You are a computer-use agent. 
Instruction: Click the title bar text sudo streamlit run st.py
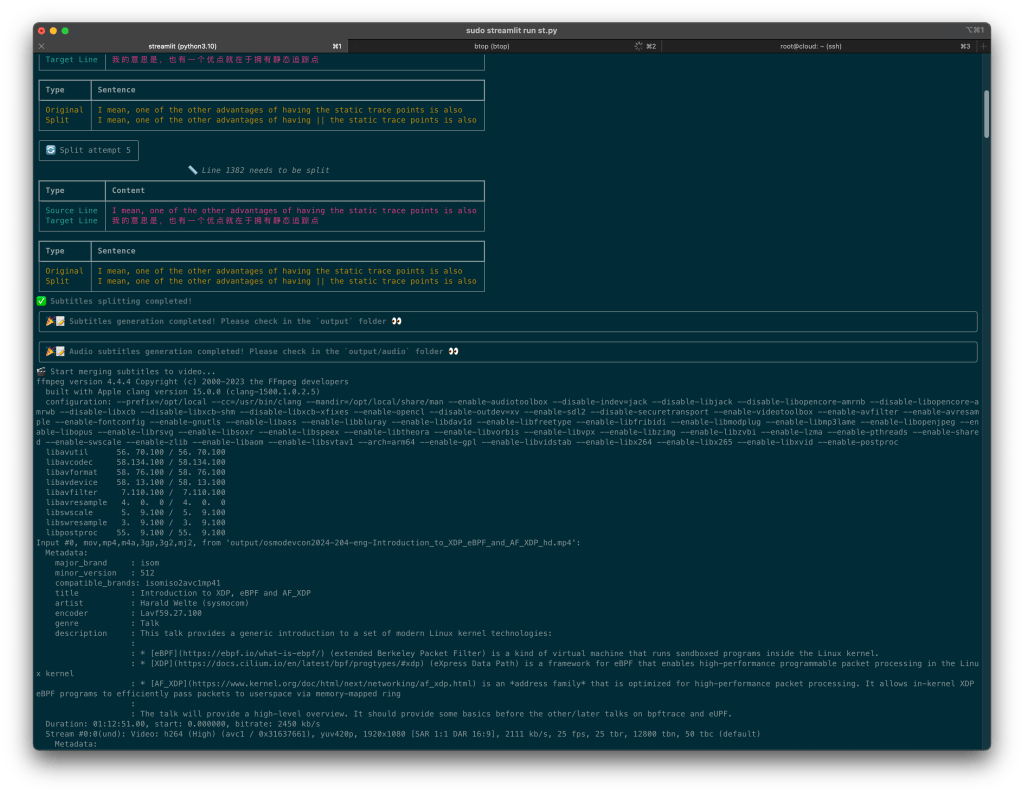click(x=511, y=31)
